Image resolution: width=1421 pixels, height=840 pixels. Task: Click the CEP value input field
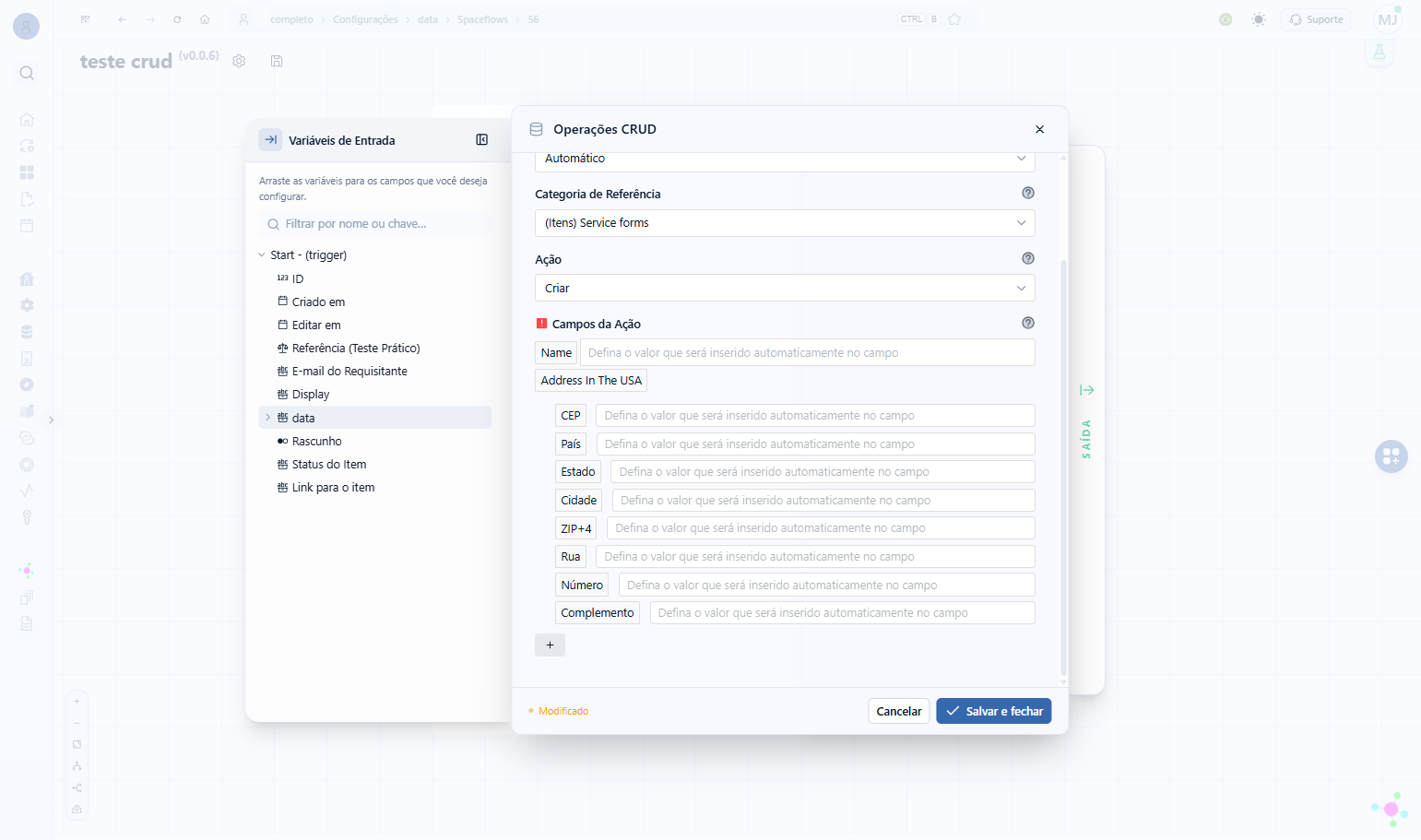pos(815,416)
